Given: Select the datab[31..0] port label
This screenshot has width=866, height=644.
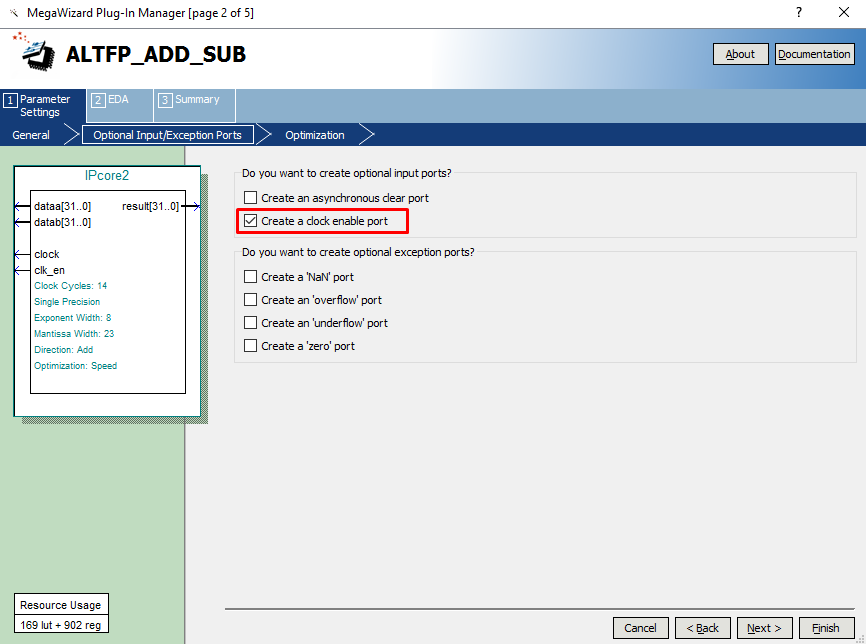Looking at the screenshot, I should (62, 222).
